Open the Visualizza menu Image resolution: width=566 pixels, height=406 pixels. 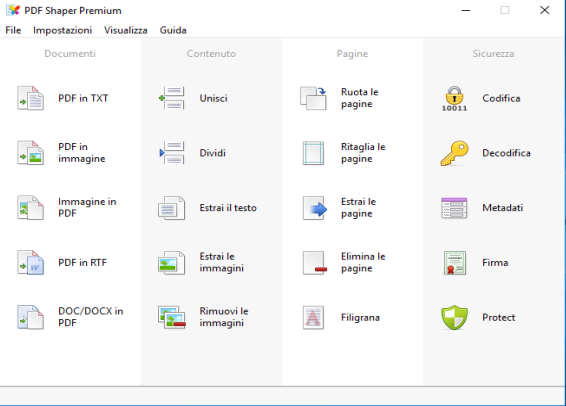[x=126, y=30]
